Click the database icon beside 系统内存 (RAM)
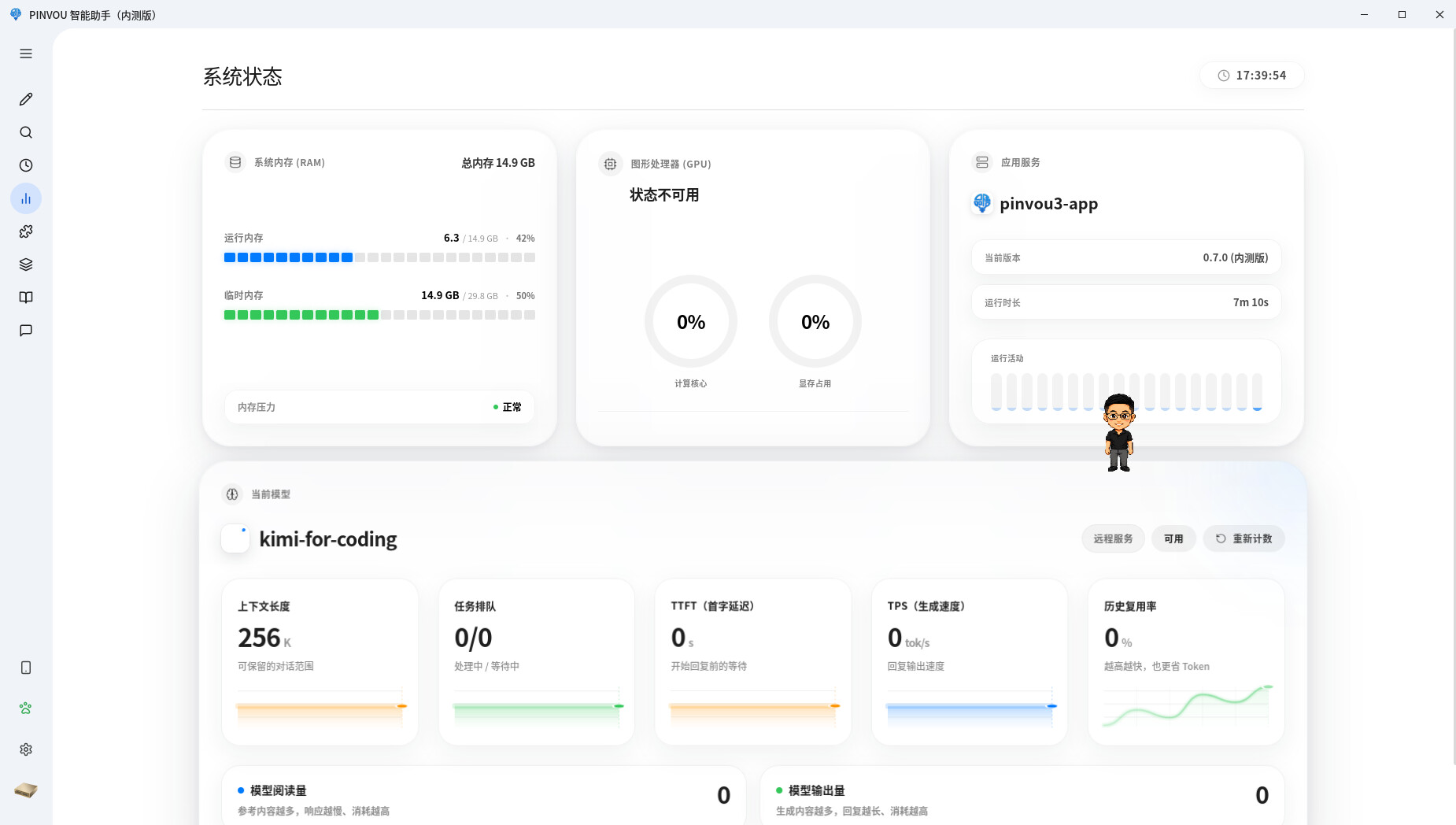The height and width of the screenshot is (825, 1456). pyautogui.click(x=235, y=162)
